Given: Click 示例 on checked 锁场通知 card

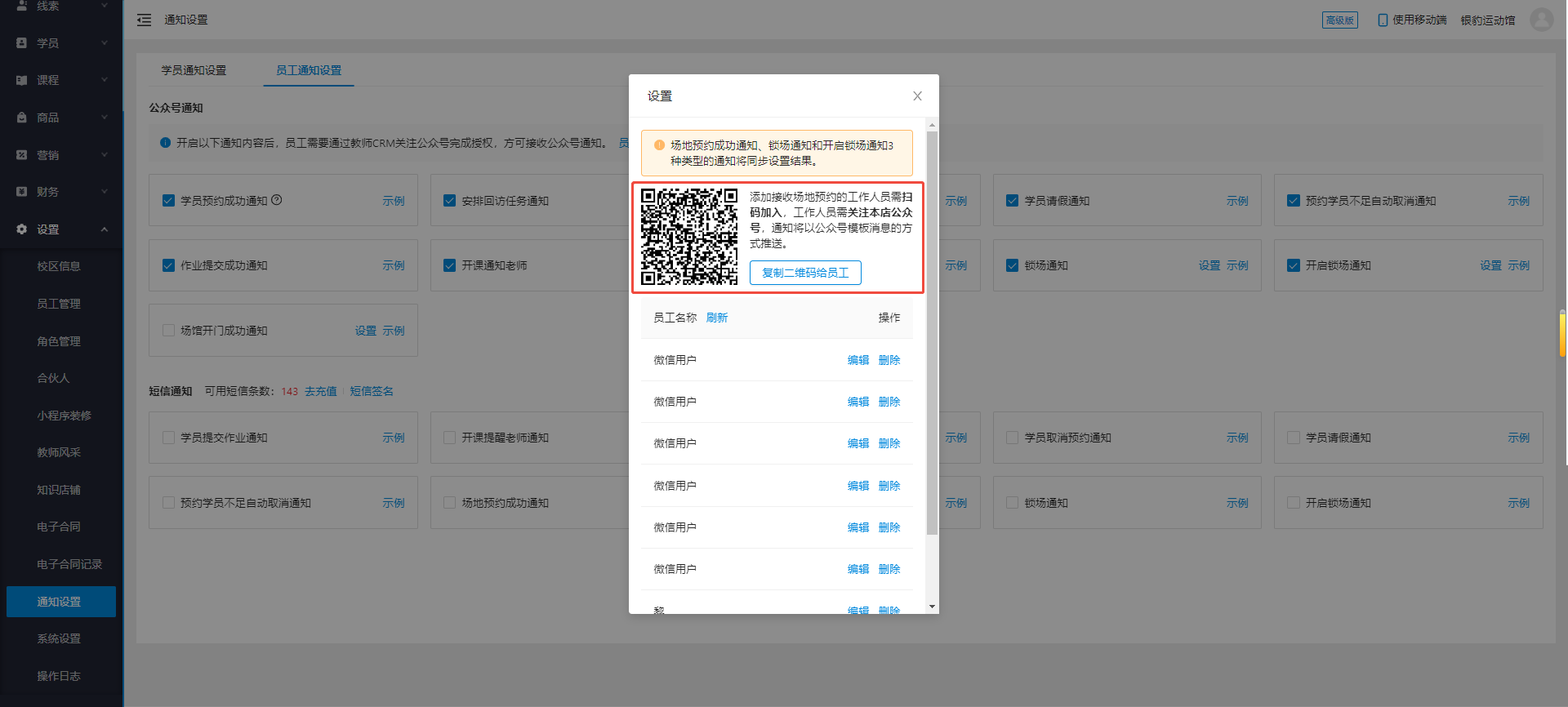Looking at the screenshot, I should click(1237, 265).
